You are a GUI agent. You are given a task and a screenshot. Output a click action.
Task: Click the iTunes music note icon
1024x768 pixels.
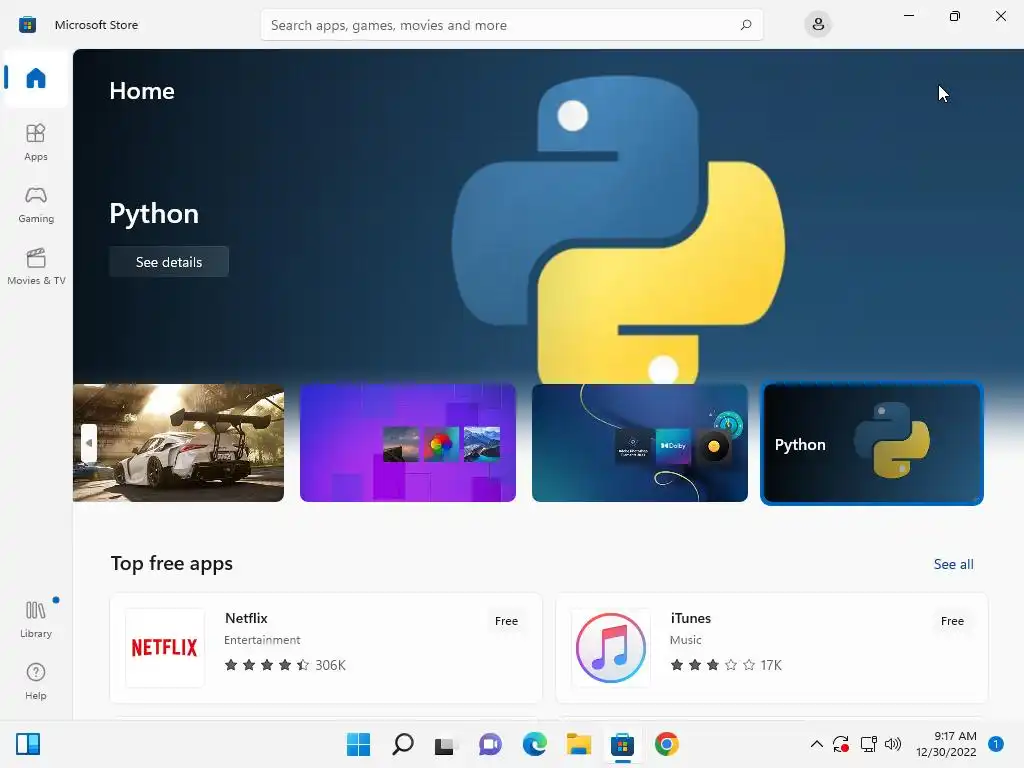pos(611,648)
